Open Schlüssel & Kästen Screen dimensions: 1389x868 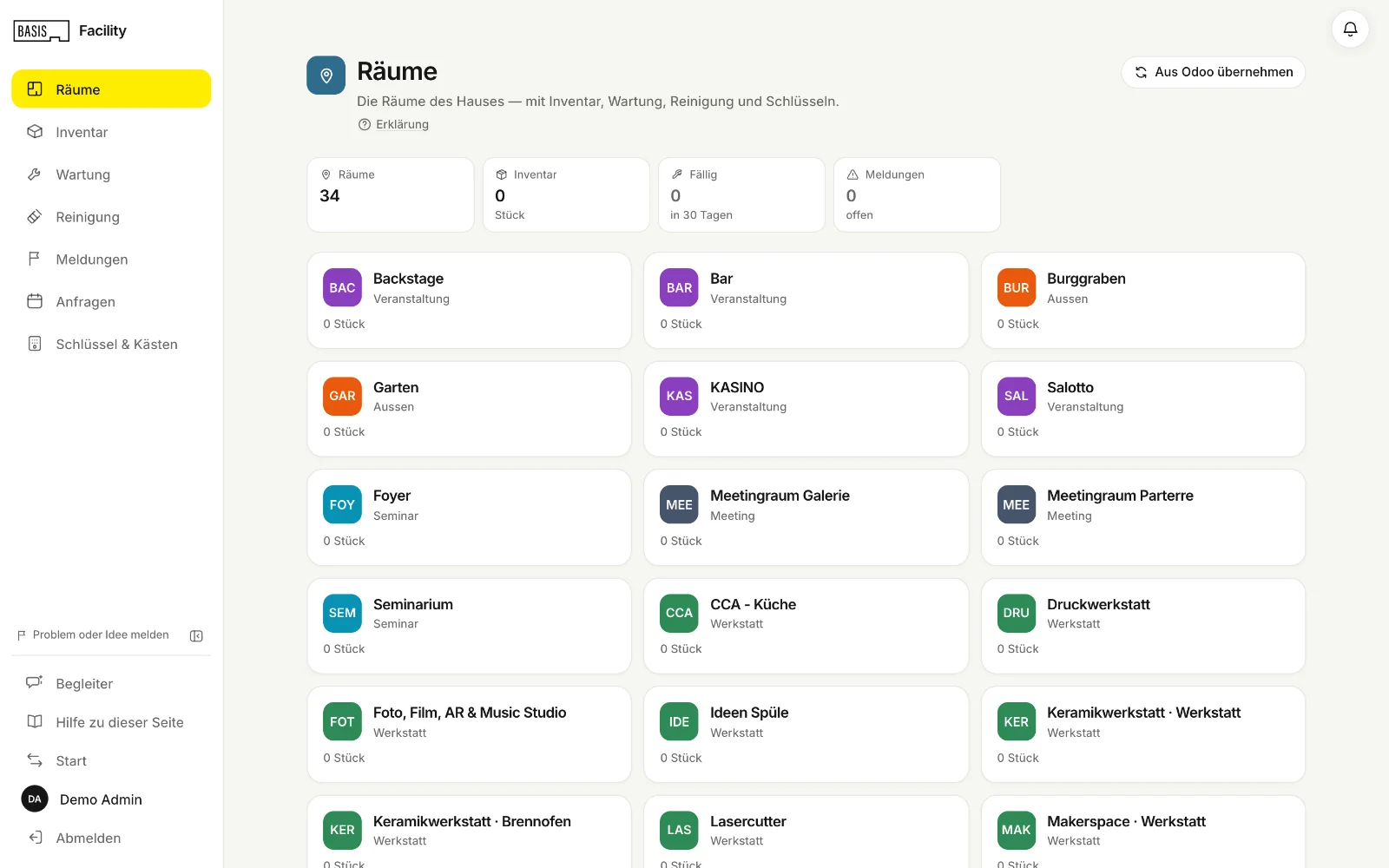pos(111,345)
